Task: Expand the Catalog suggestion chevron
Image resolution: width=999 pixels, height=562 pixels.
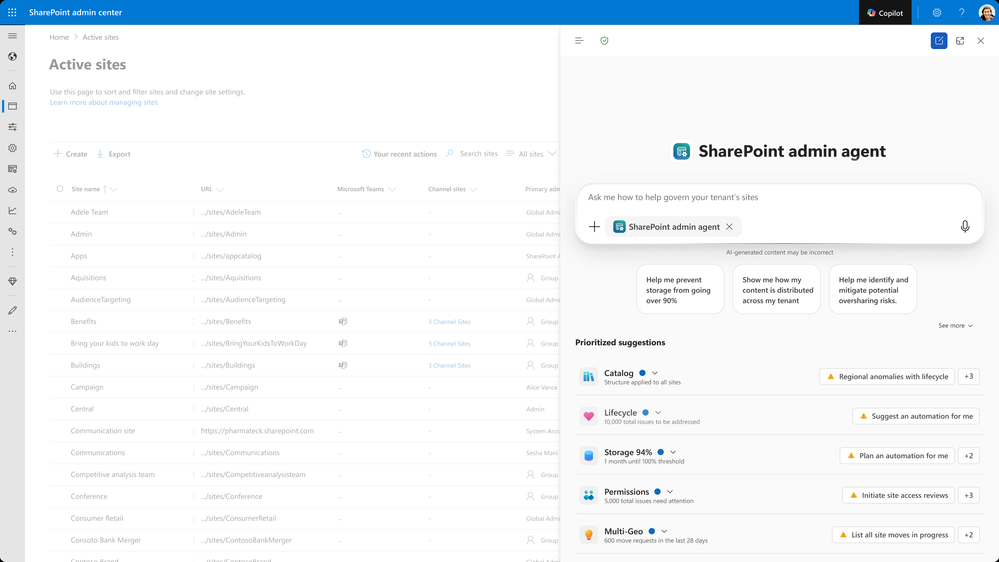Action: tap(655, 373)
